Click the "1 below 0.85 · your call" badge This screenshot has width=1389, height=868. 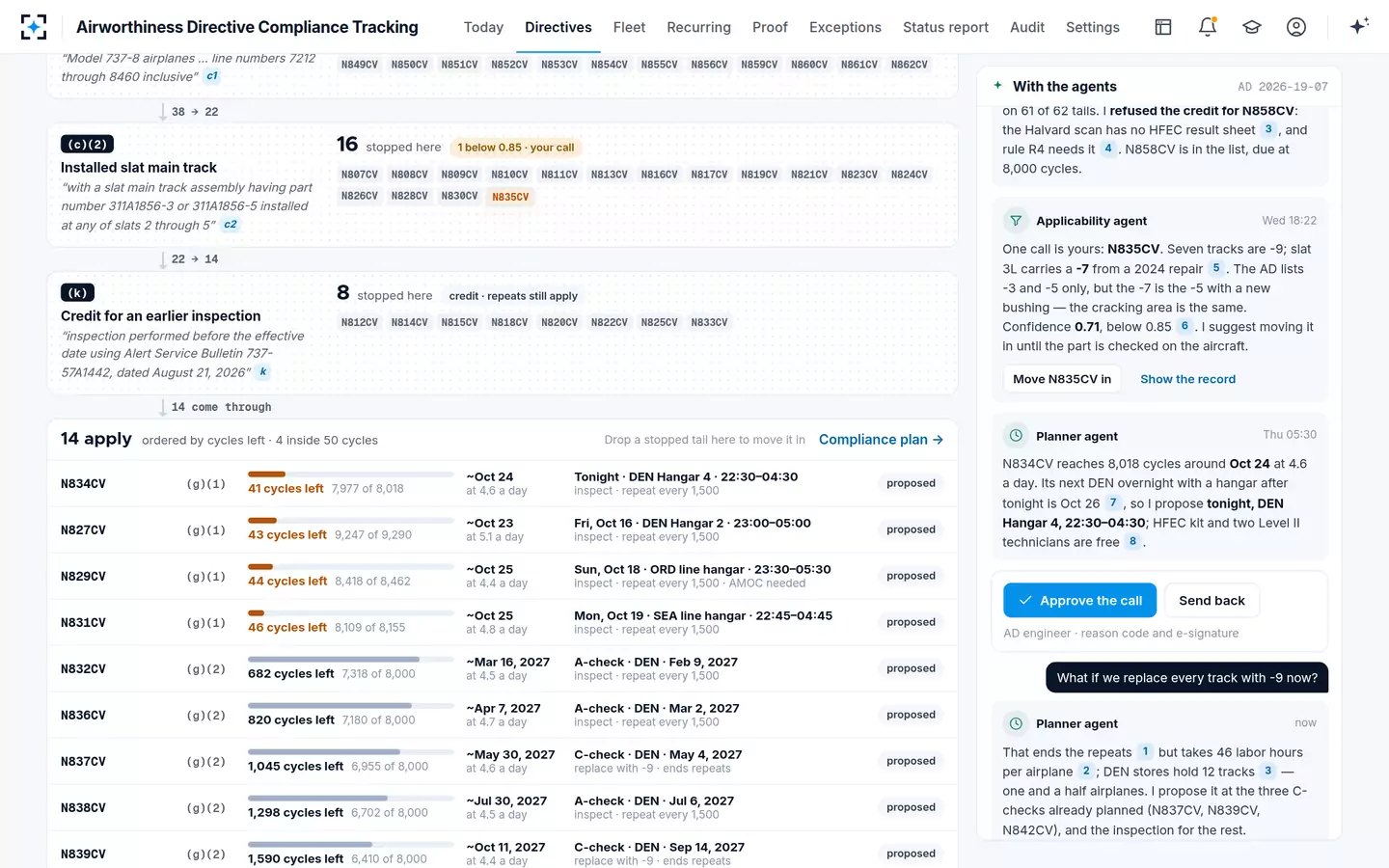(516, 148)
